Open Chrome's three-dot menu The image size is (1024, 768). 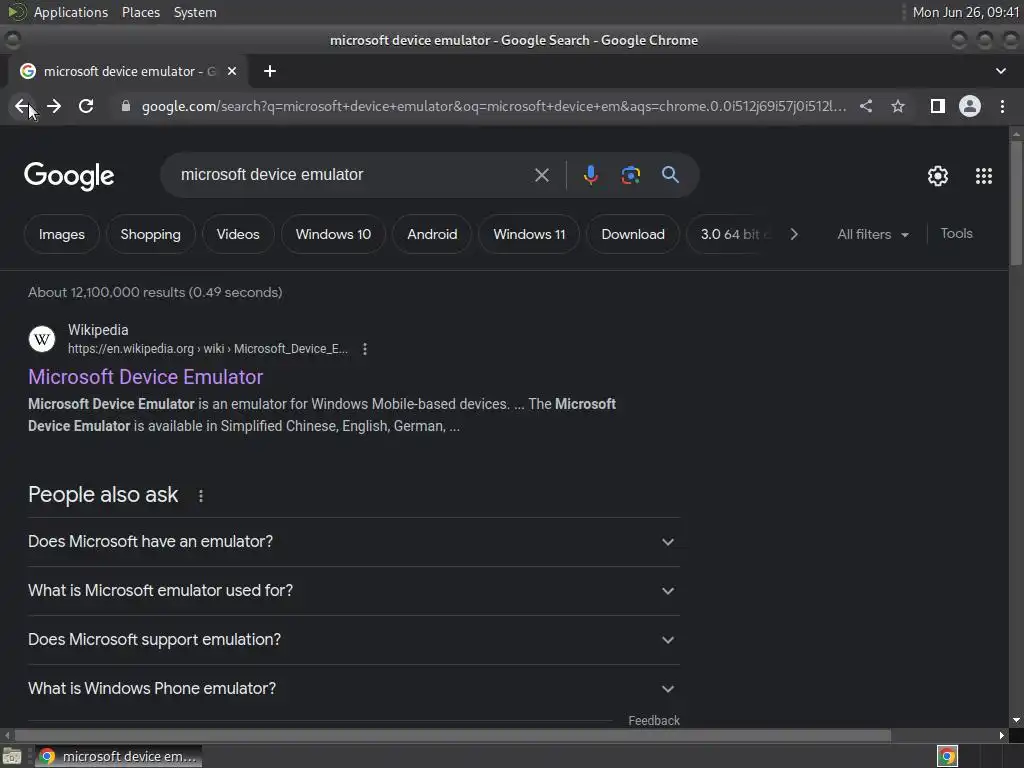click(x=1002, y=106)
